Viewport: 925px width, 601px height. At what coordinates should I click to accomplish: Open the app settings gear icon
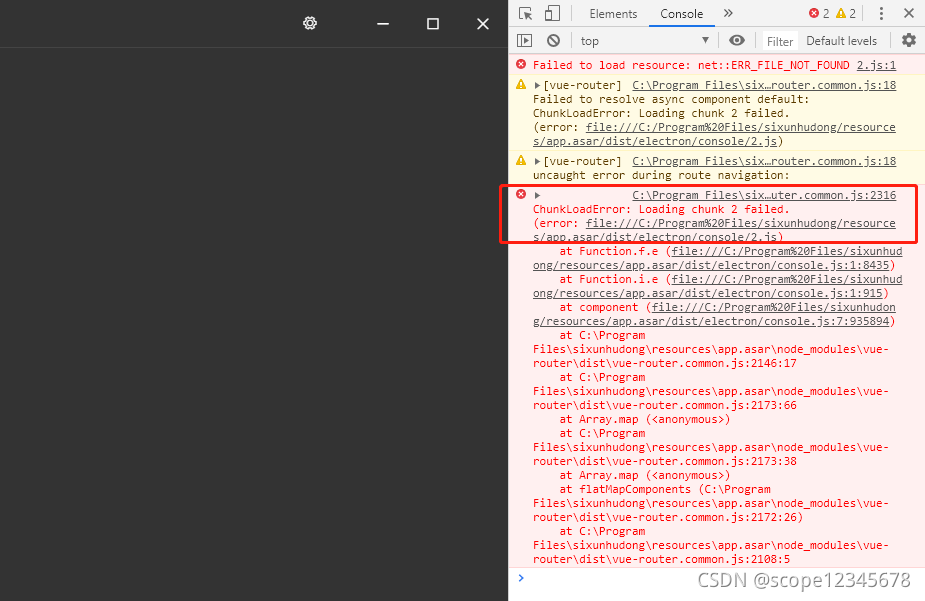[x=310, y=23]
